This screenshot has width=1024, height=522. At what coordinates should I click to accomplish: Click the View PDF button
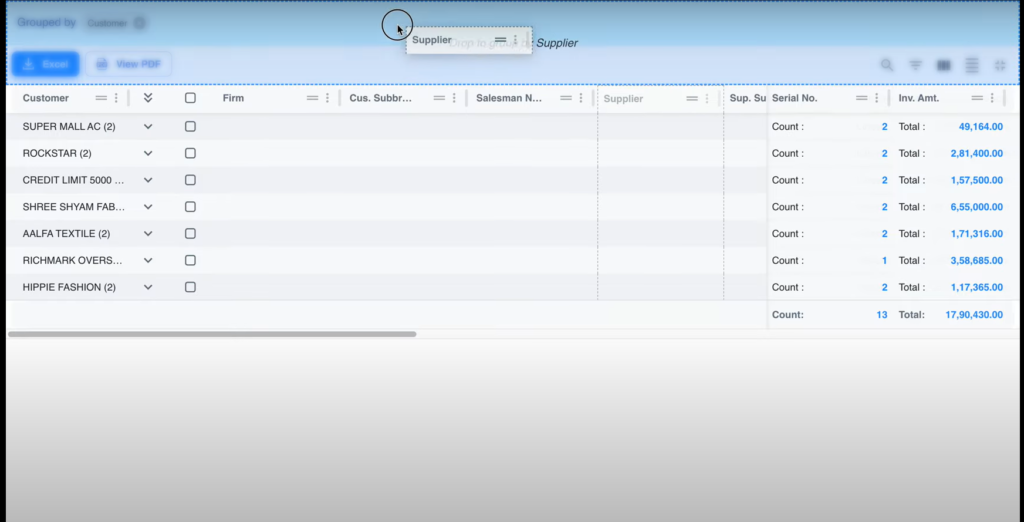[x=128, y=65]
